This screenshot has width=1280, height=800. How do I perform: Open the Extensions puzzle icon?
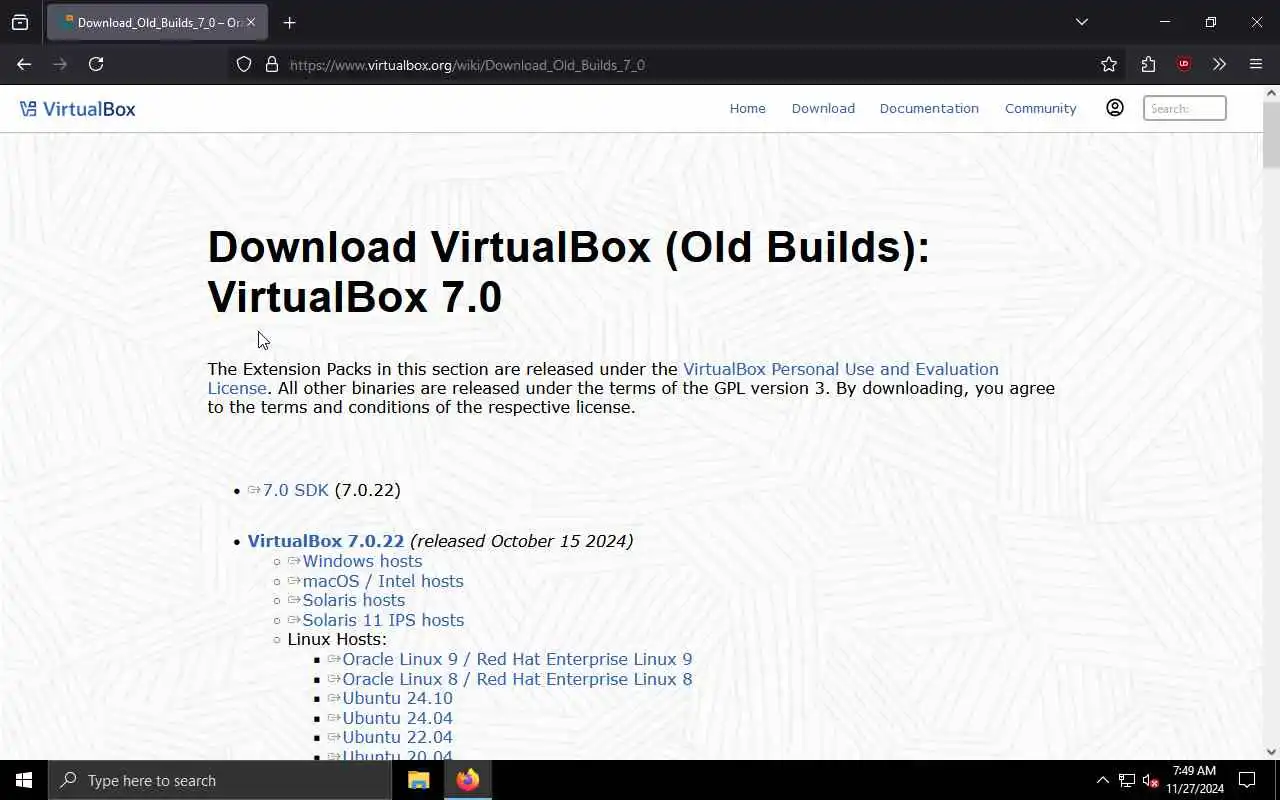1148,64
